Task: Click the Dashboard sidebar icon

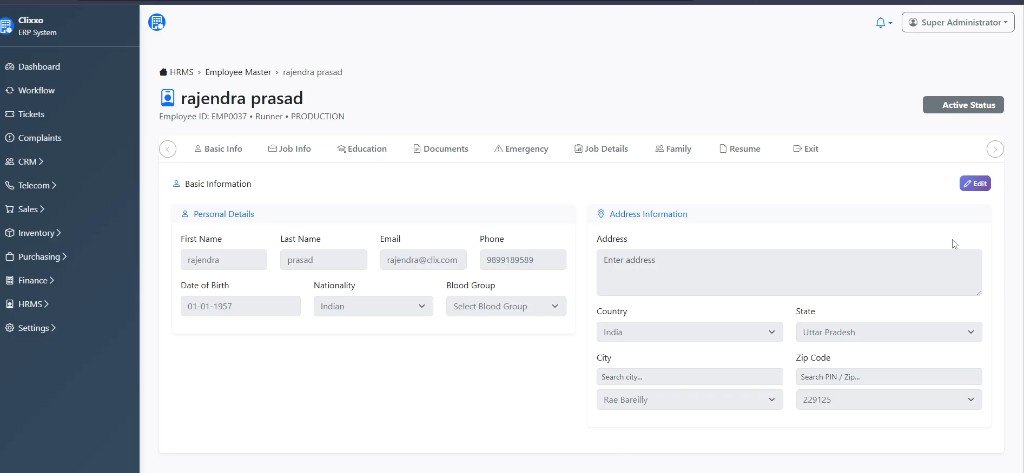Action: [x=9, y=67]
